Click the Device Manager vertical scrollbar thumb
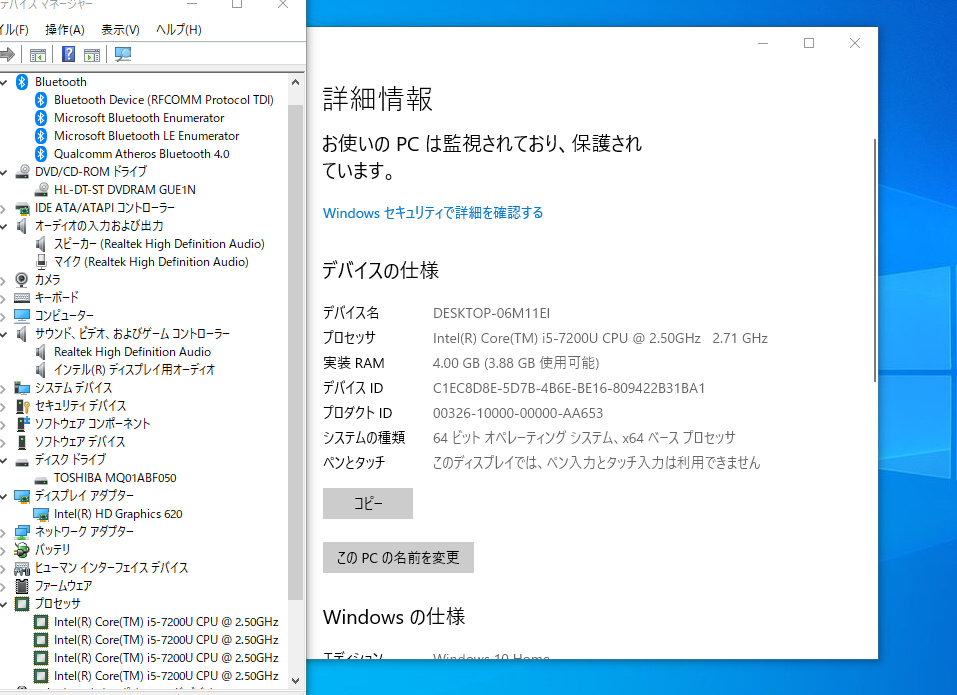 tap(295, 351)
